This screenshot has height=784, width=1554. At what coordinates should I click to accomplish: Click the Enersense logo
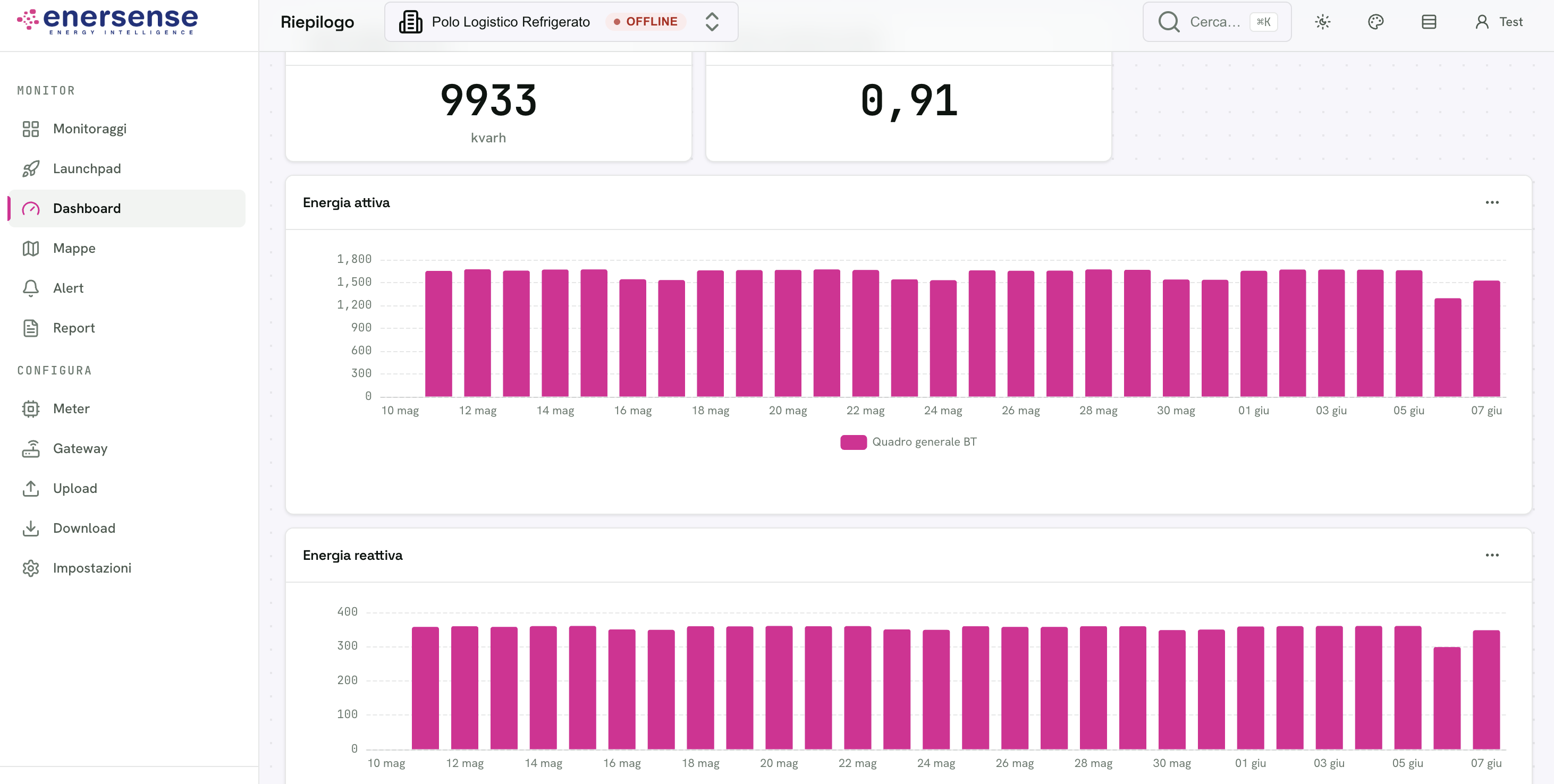click(107, 22)
